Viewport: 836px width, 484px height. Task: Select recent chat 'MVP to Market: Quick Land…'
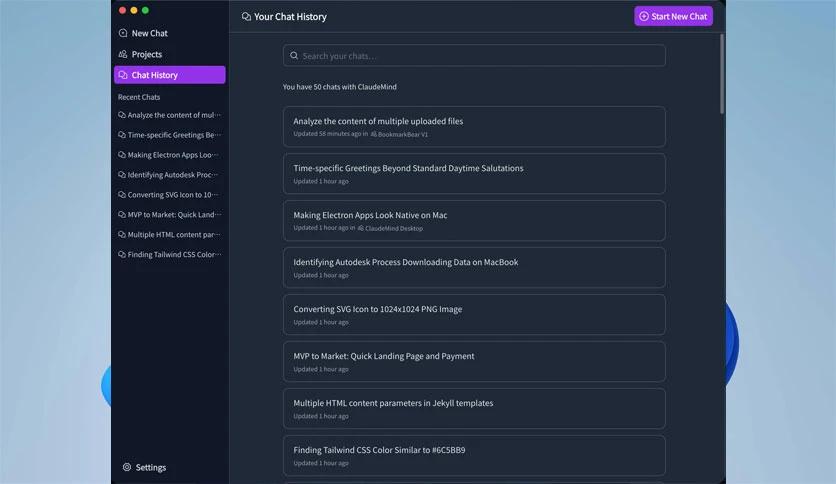pyautogui.click(x=170, y=214)
